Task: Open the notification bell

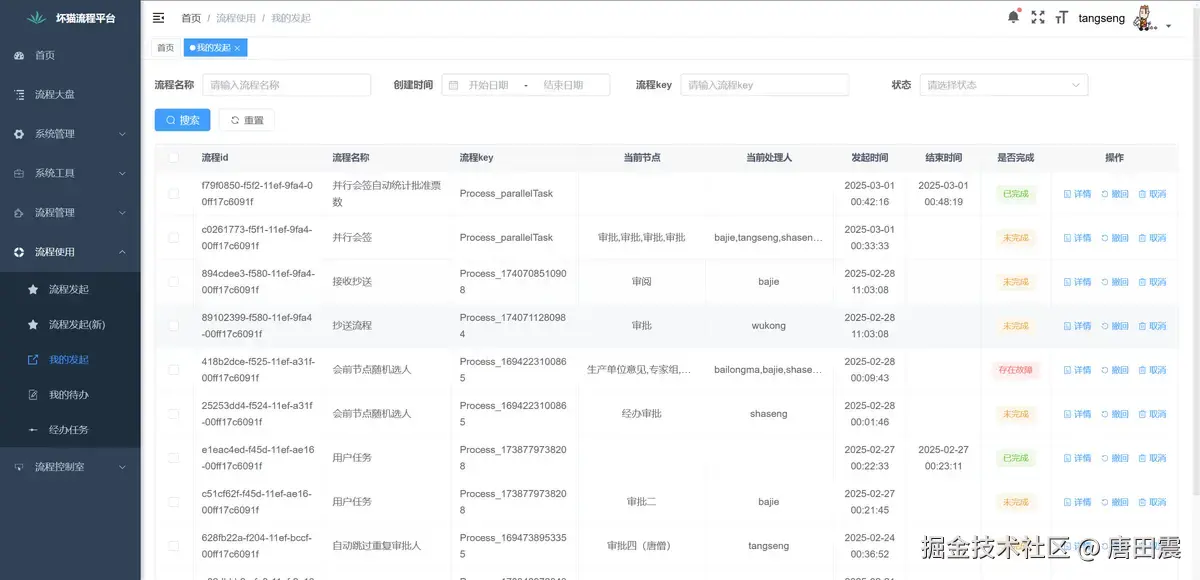Action: (1013, 17)
